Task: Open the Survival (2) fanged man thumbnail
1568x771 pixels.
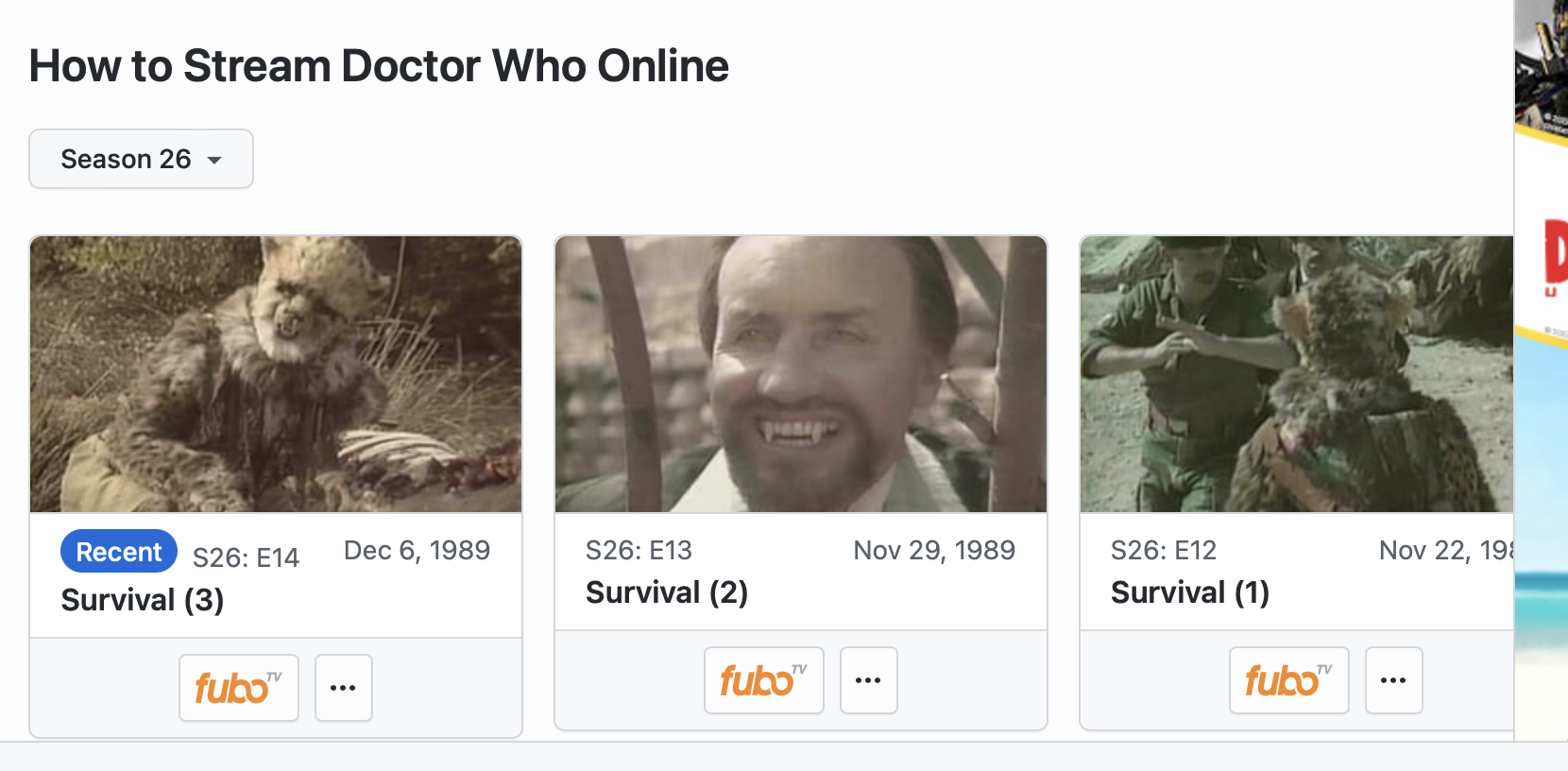Action: click(801, 374)
